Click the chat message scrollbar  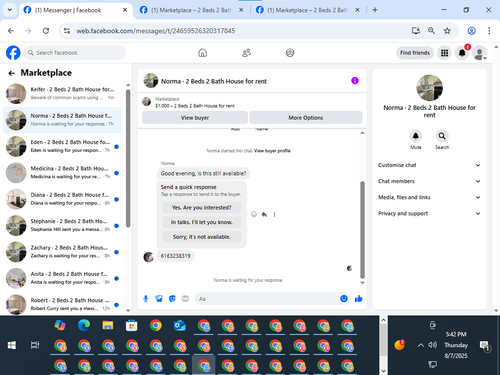[362, 230]
